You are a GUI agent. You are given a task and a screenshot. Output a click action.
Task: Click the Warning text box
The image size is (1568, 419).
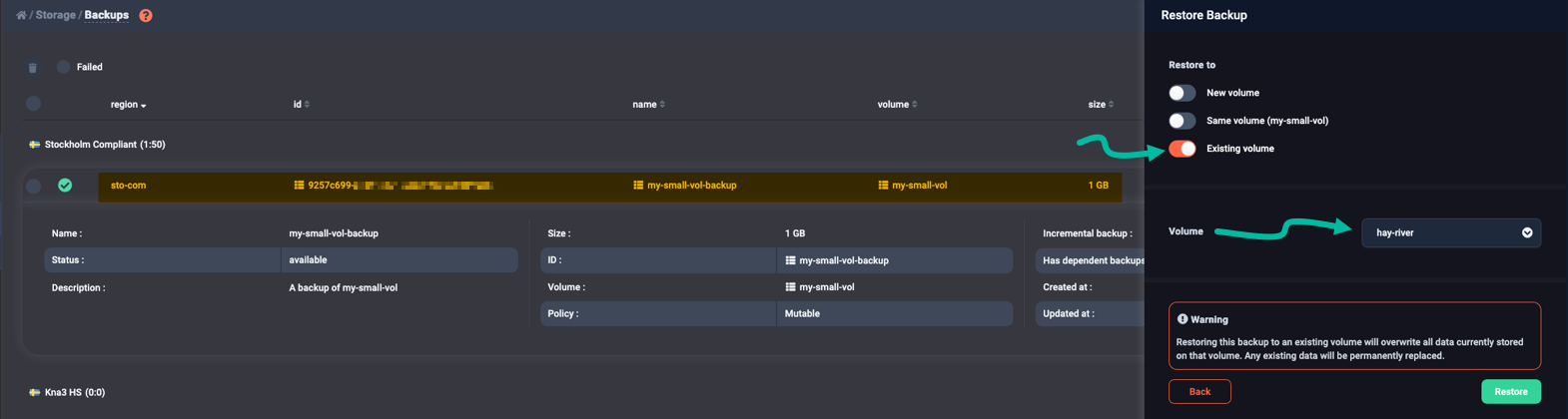click(x=1354, y=336)
